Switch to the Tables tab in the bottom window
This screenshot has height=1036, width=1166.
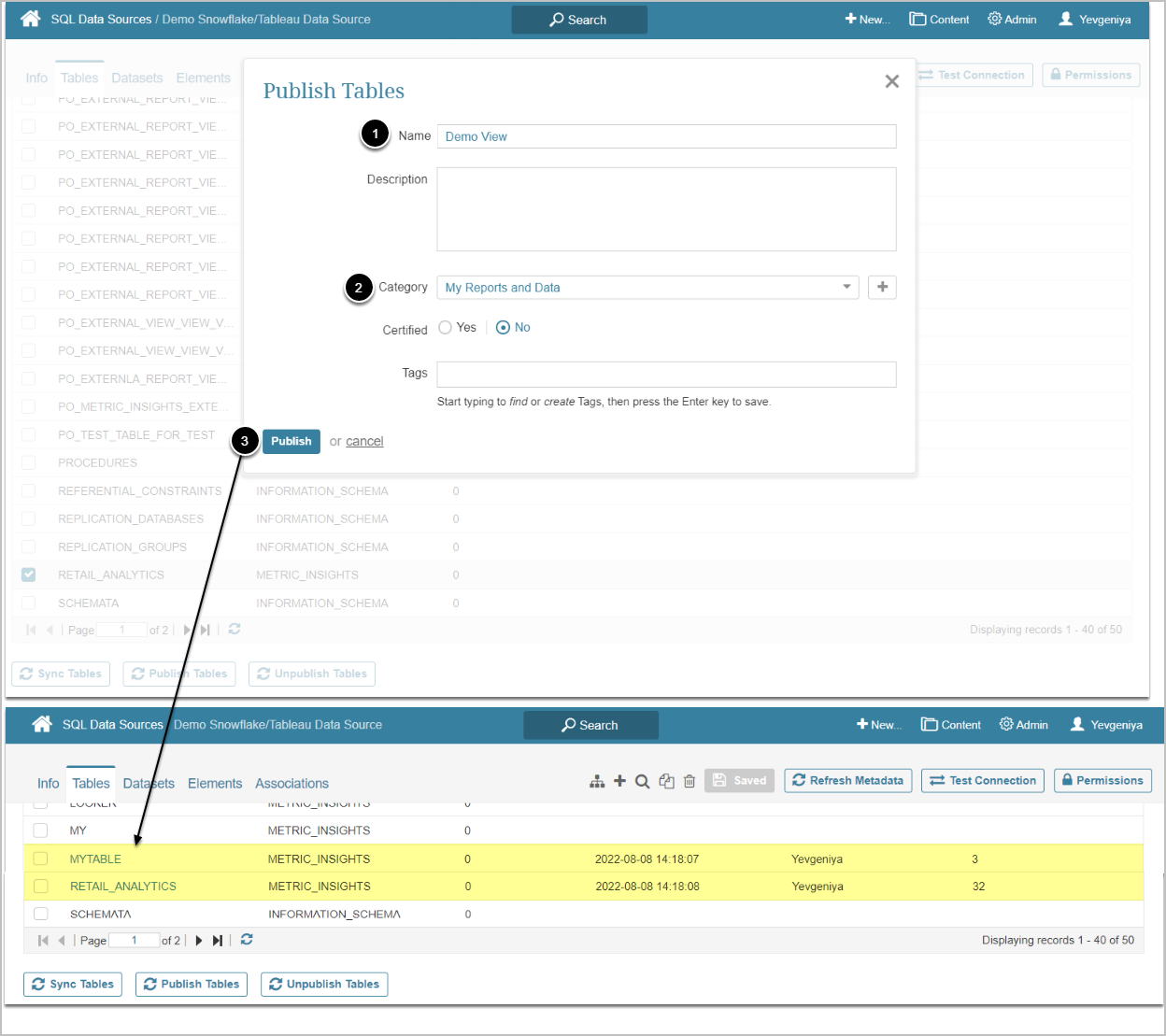pyautogui.click(x=91, y=784)
